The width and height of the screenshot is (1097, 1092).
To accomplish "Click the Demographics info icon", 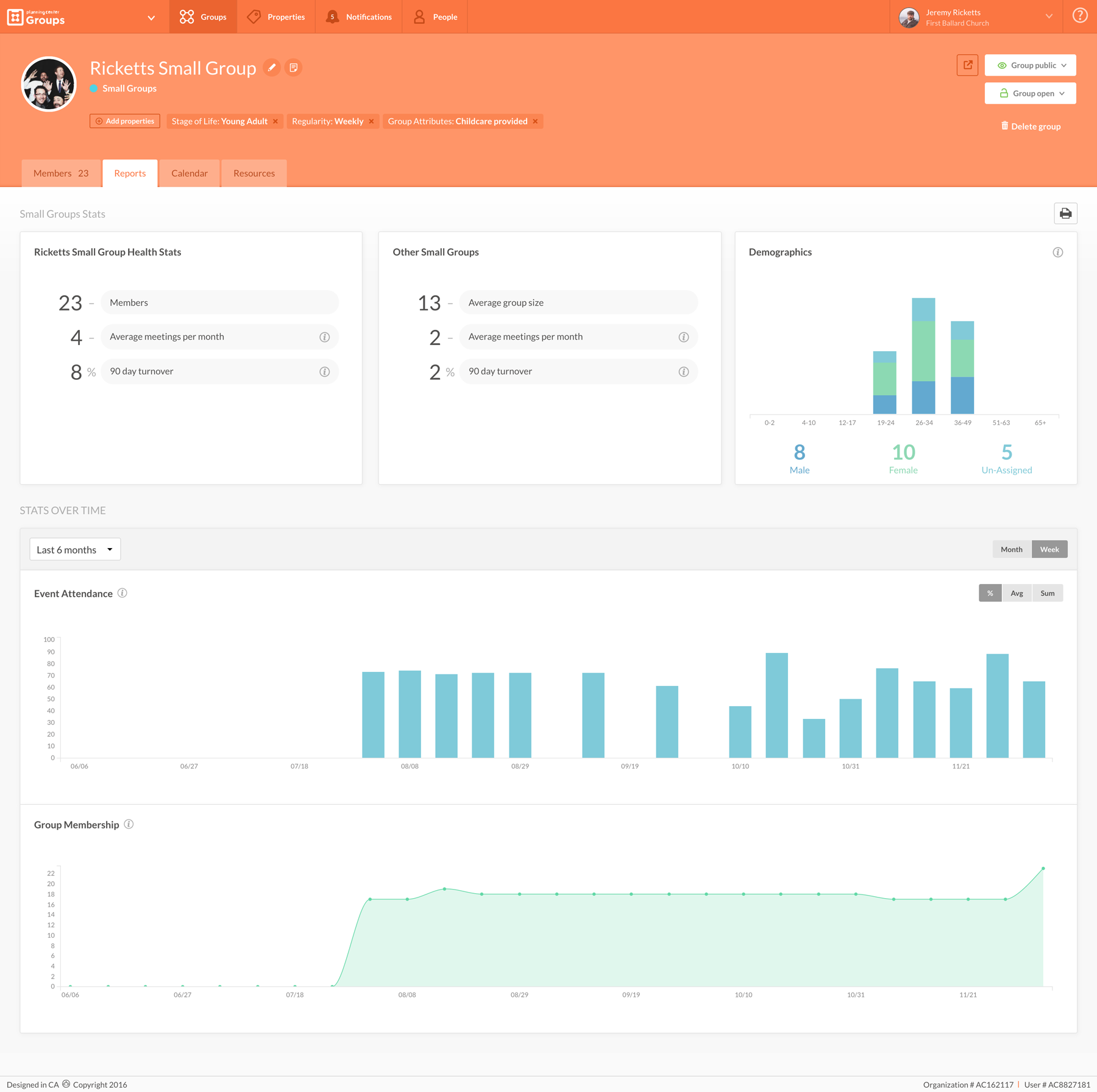I will point(1058,252).
